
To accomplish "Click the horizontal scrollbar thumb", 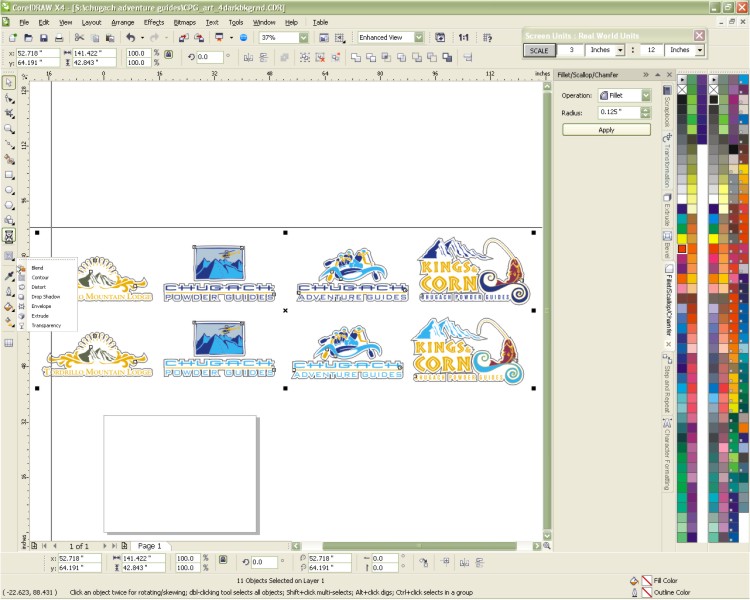I will click(x=419, y=546).
